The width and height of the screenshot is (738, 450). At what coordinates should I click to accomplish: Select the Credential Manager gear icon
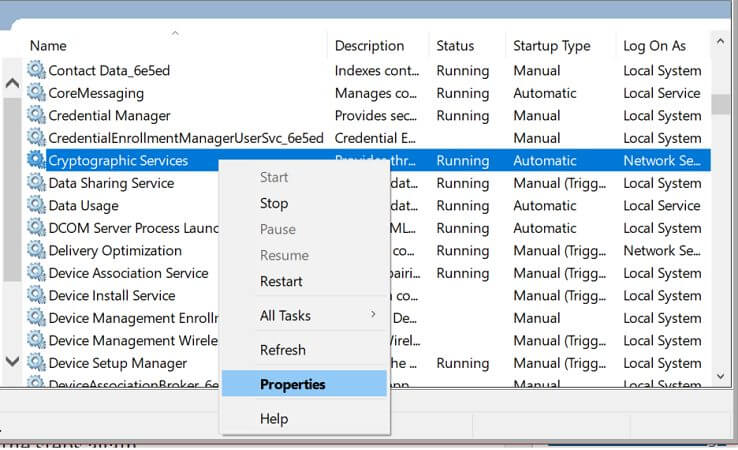click(37, 116)
